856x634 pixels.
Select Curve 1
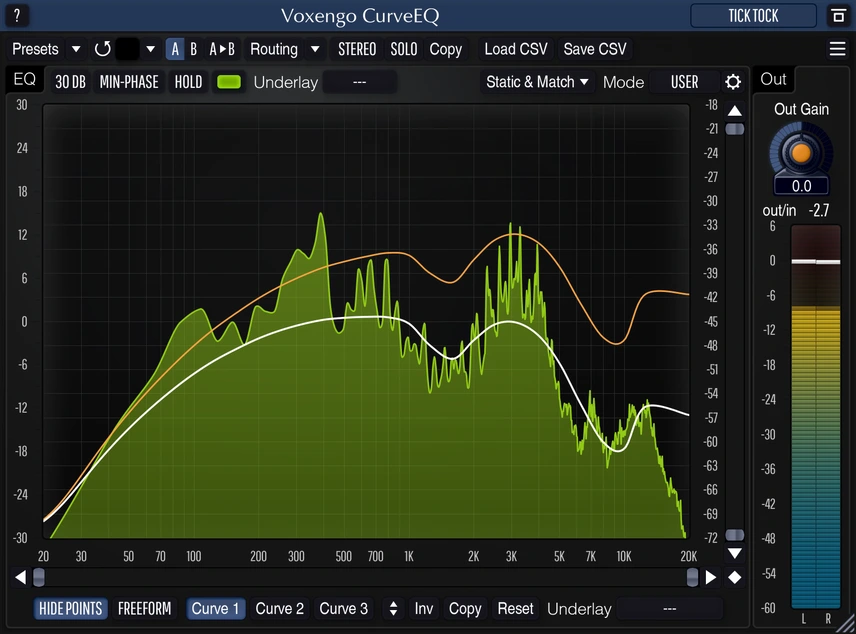(x=215, y=608)
